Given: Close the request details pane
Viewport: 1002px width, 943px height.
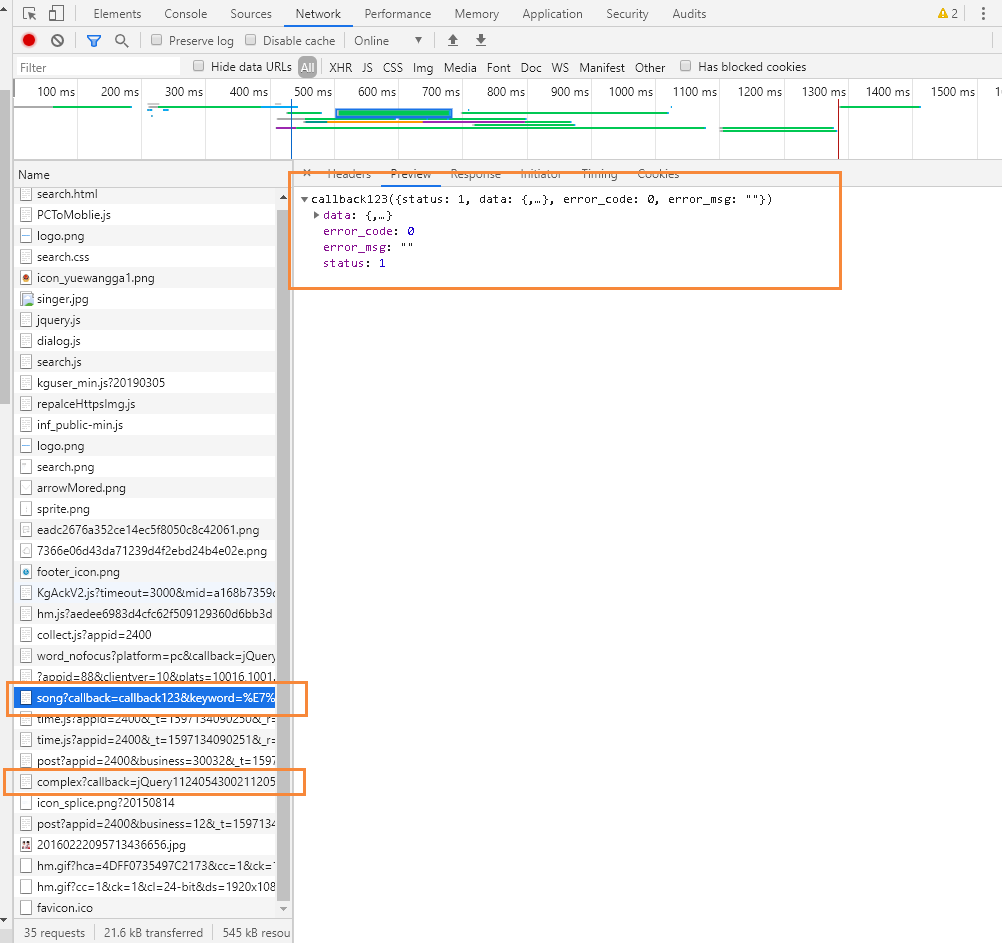Looking at the screenshot, I should coord(307,173).
